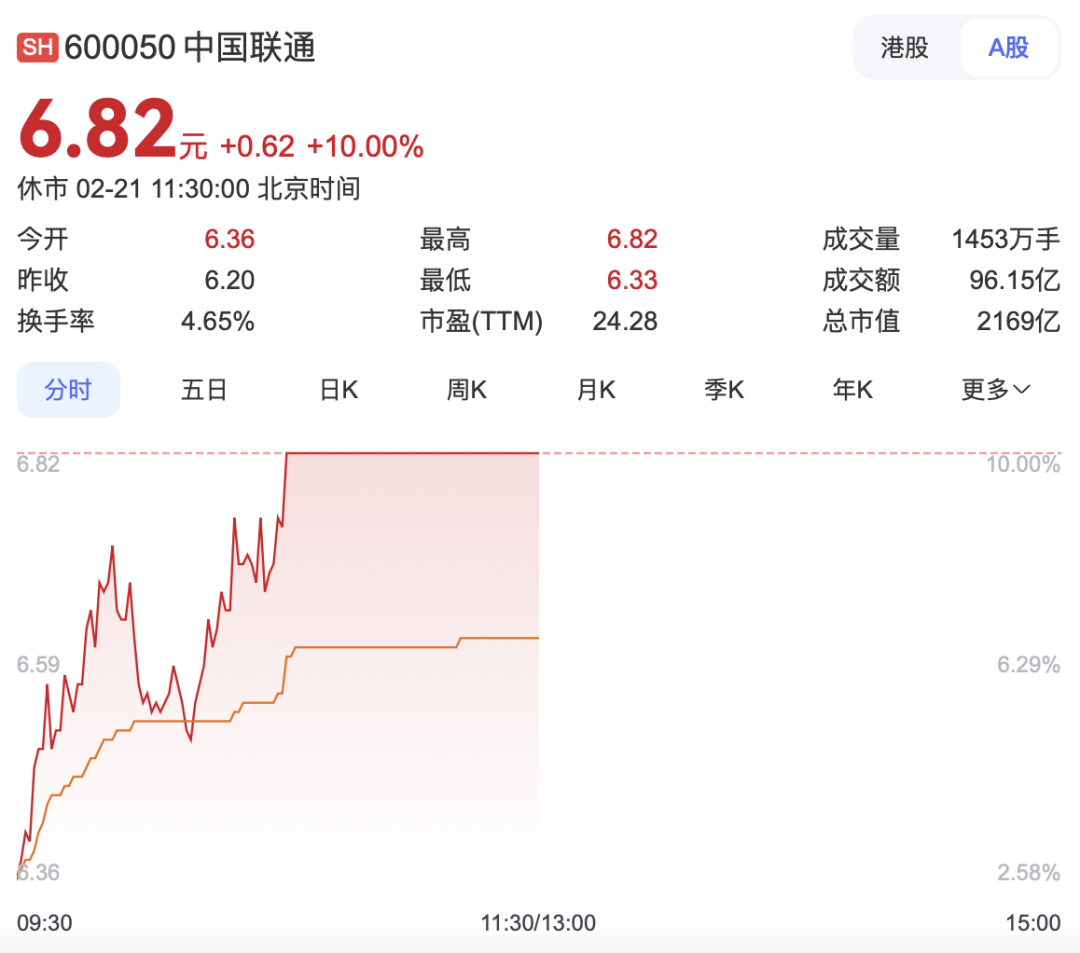Click the 成交量 value 1453万手

tap(1006, 240)
